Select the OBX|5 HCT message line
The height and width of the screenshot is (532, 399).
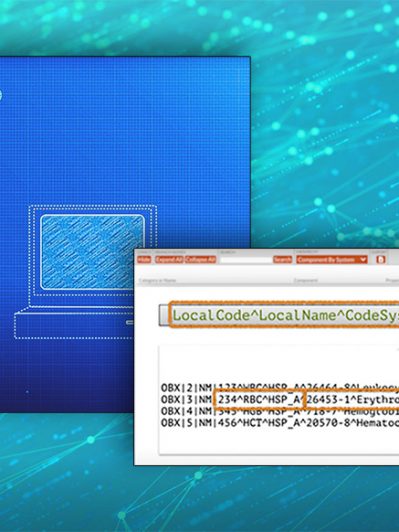[280, 423]
